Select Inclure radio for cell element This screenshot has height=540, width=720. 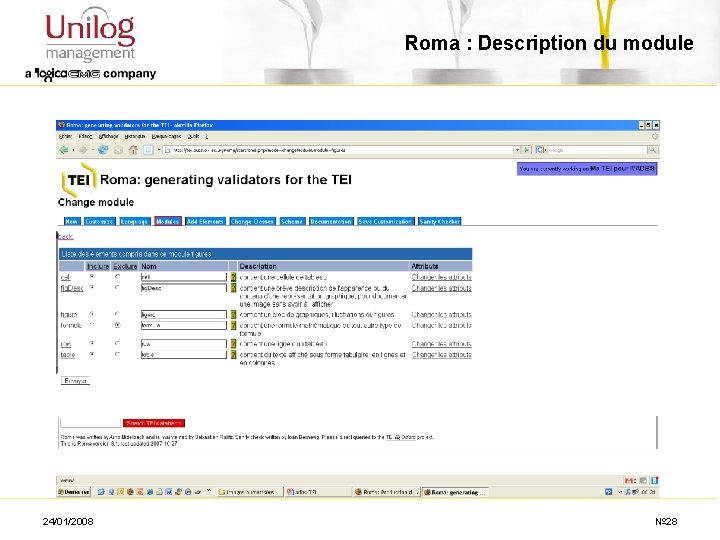pos(92,276)
